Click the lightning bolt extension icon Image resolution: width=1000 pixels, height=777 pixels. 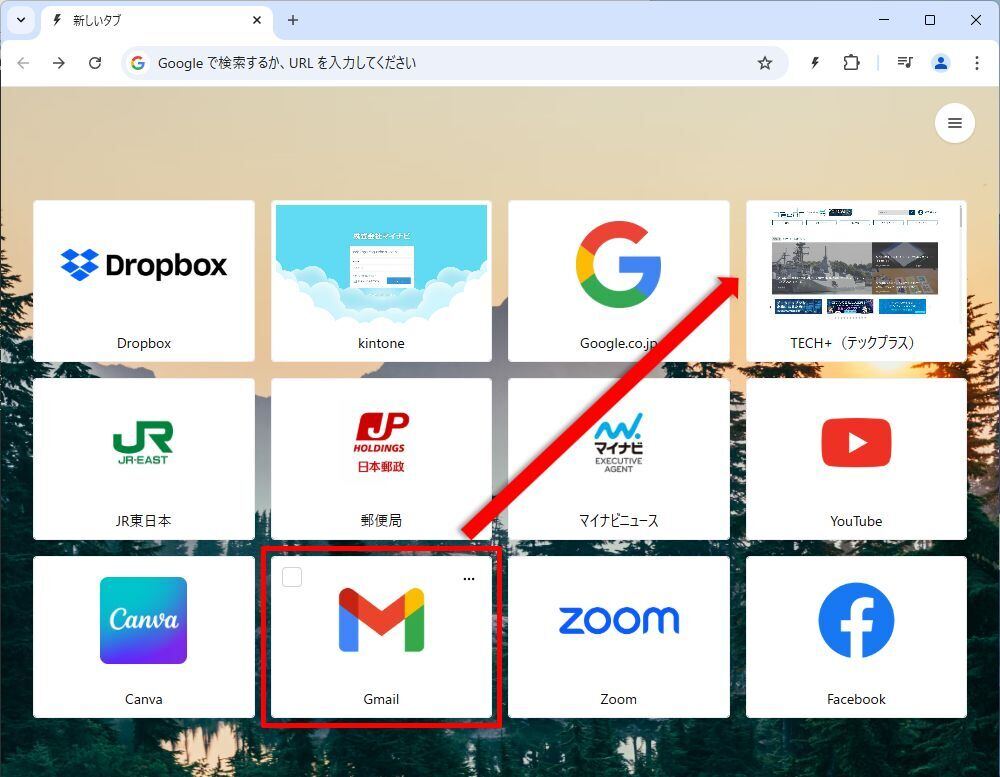814,63
